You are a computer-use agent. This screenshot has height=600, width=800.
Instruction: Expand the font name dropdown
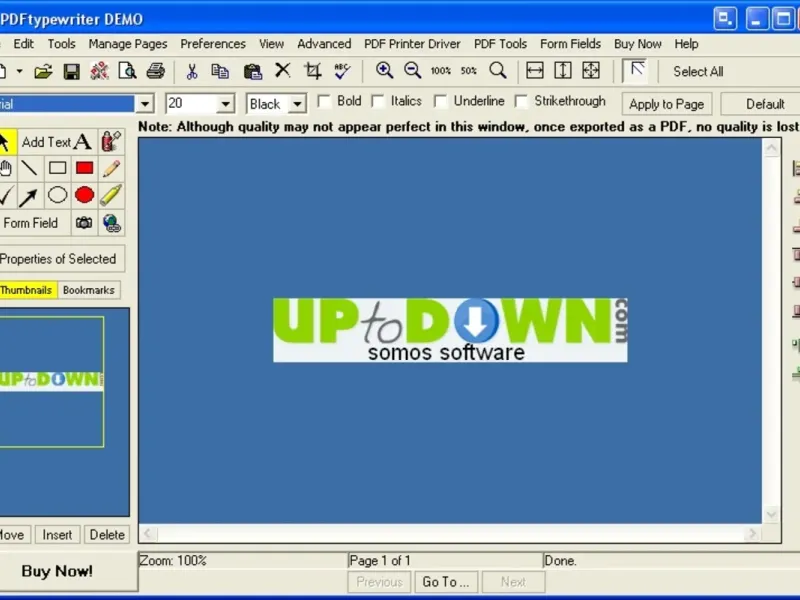click(x=145, y=104)
